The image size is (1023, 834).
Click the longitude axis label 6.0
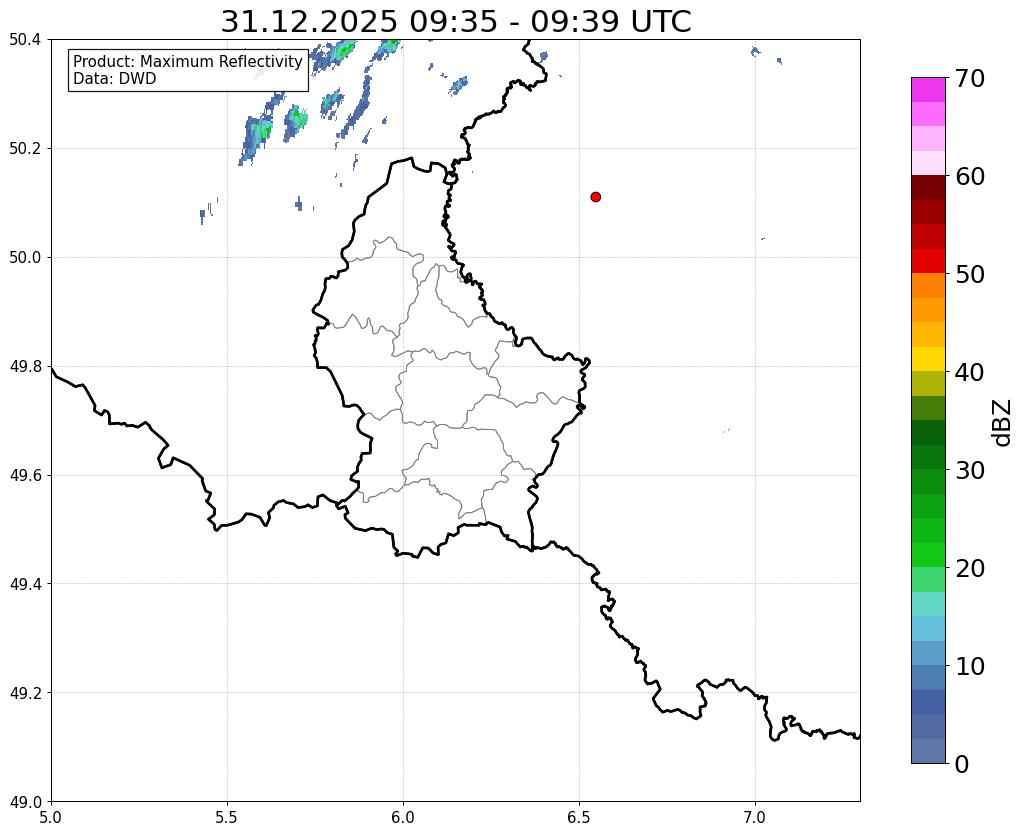pyautogui.click(x=403, y=817)
